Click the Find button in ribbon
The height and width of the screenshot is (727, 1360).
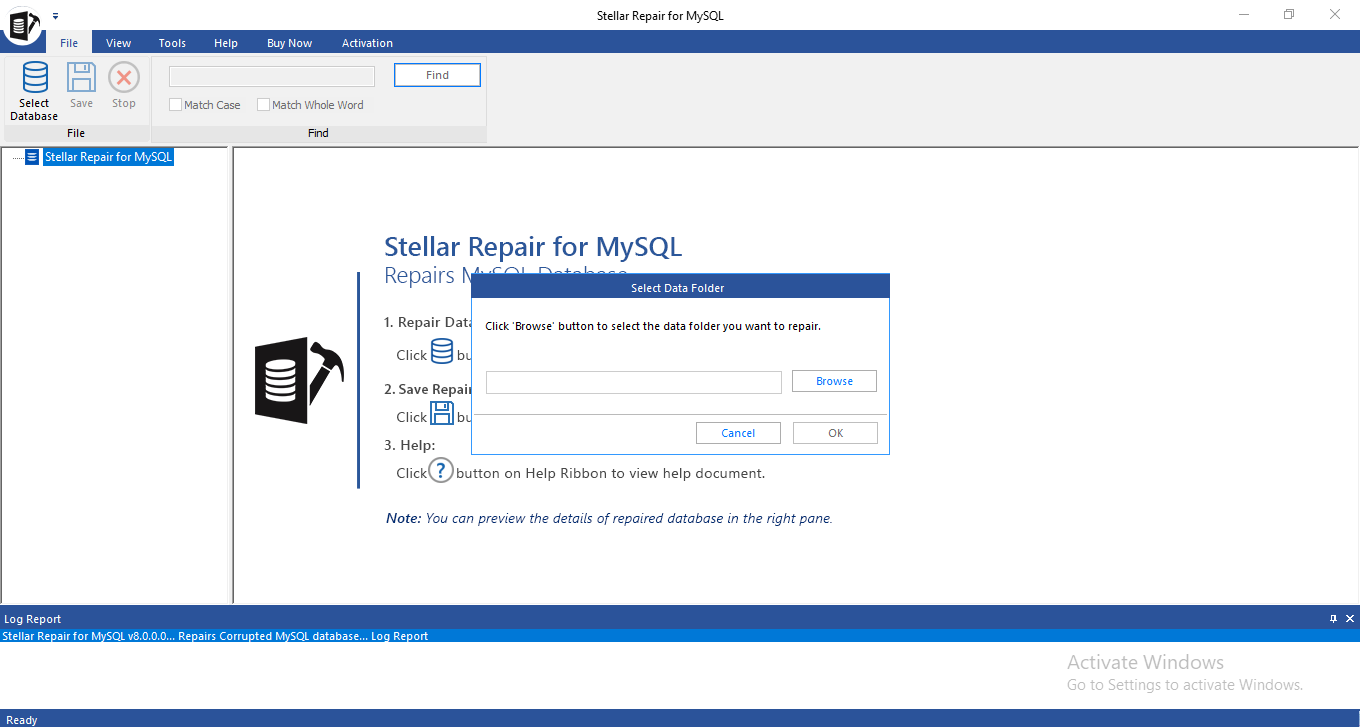click(437, 75)
